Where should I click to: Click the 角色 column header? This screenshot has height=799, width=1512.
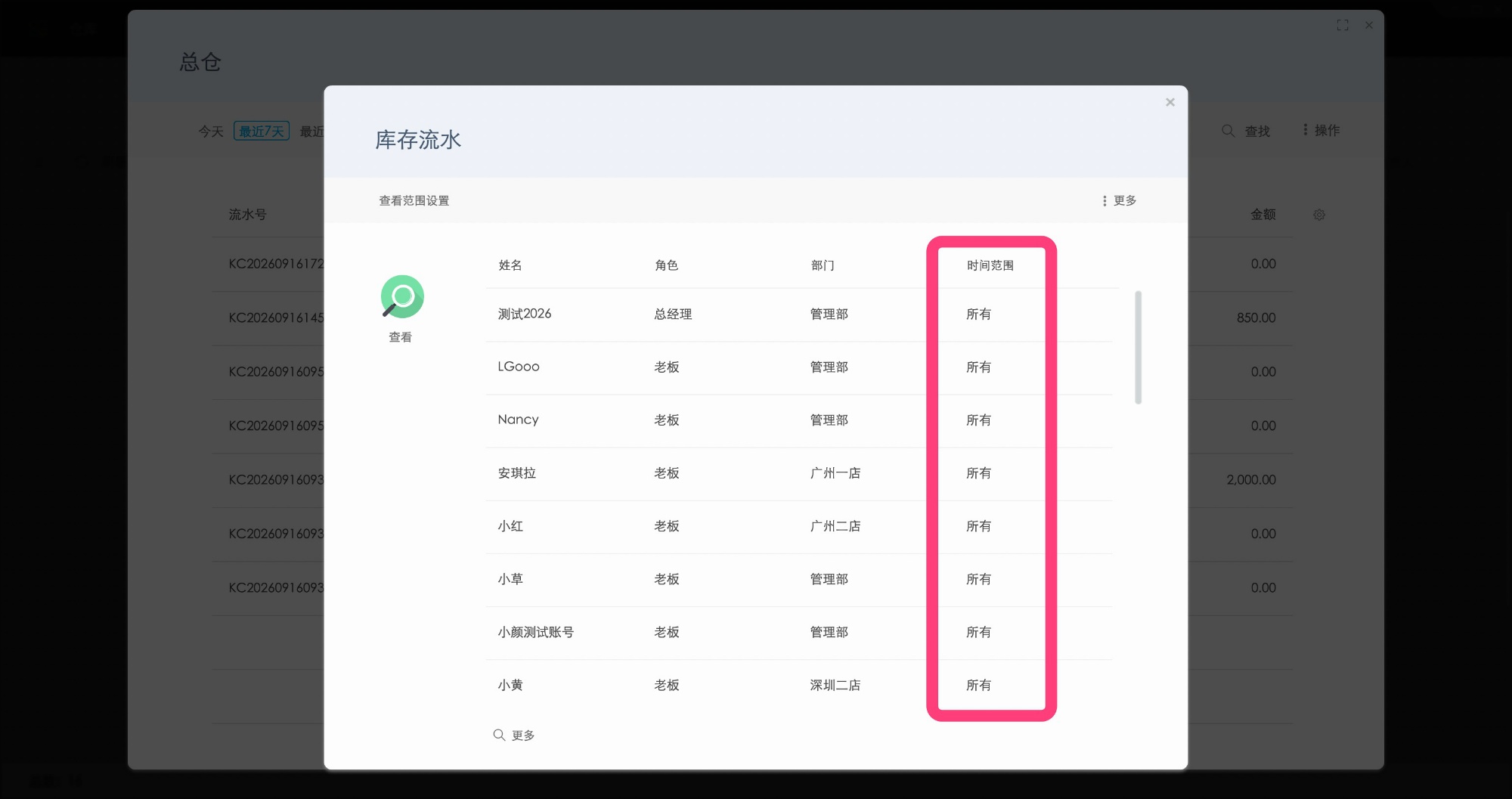[666, 265]
